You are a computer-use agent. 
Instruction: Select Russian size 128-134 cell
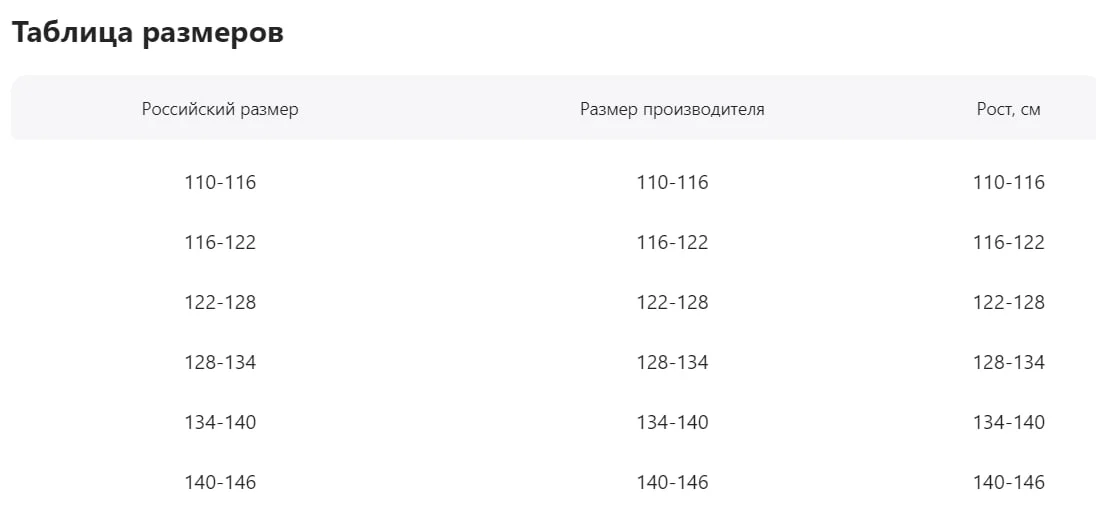click(x=220, y=363)
